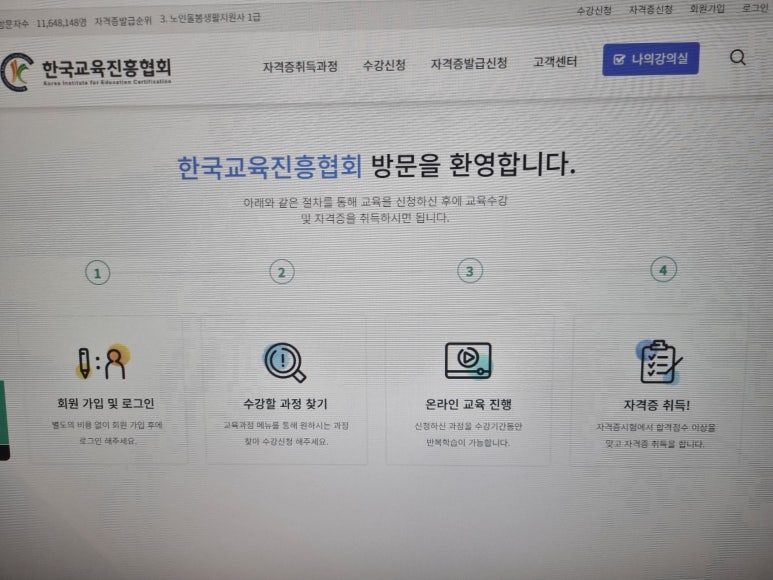This screenshot has width=773, height=580.
Task: Click ranking text 노인돌봄생활지원사 1급
Action: click(x=215, y=18)
